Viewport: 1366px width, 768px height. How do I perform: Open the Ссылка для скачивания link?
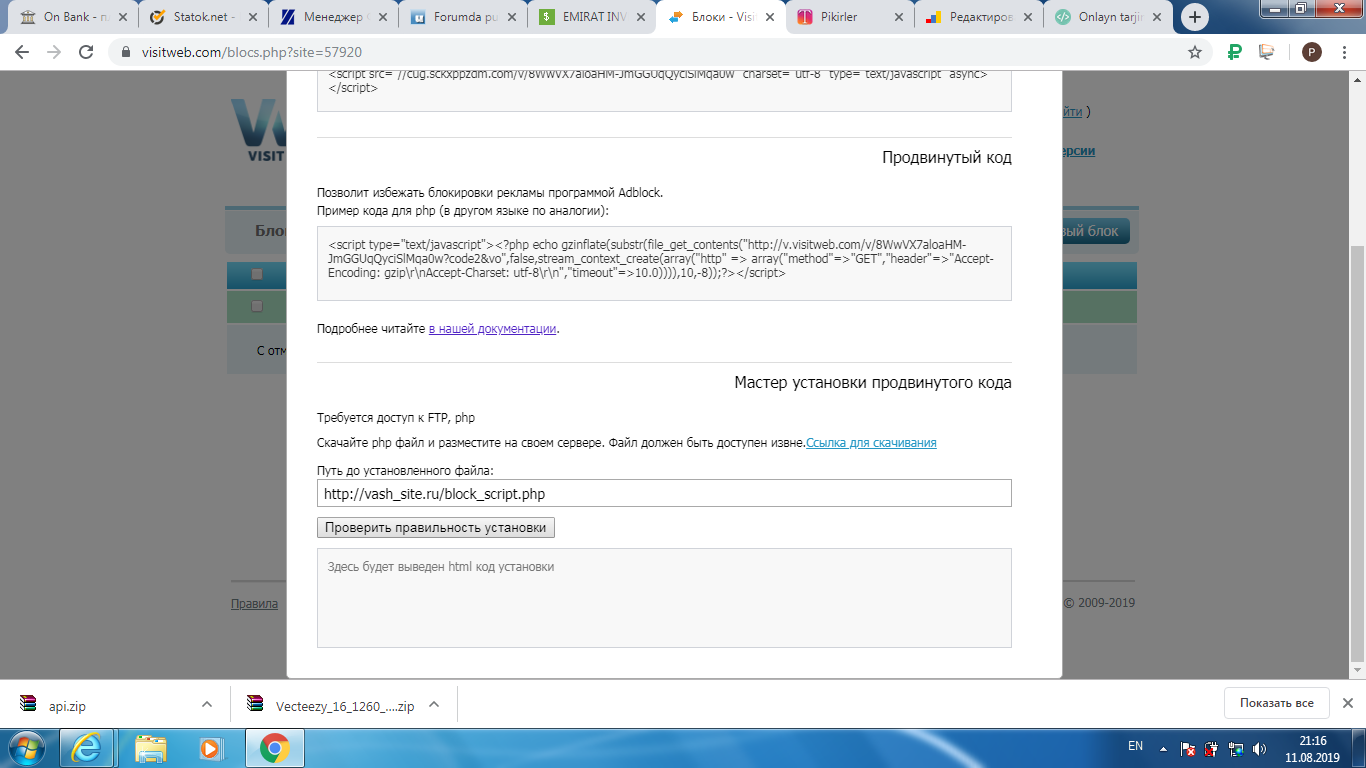coord(871,442)
